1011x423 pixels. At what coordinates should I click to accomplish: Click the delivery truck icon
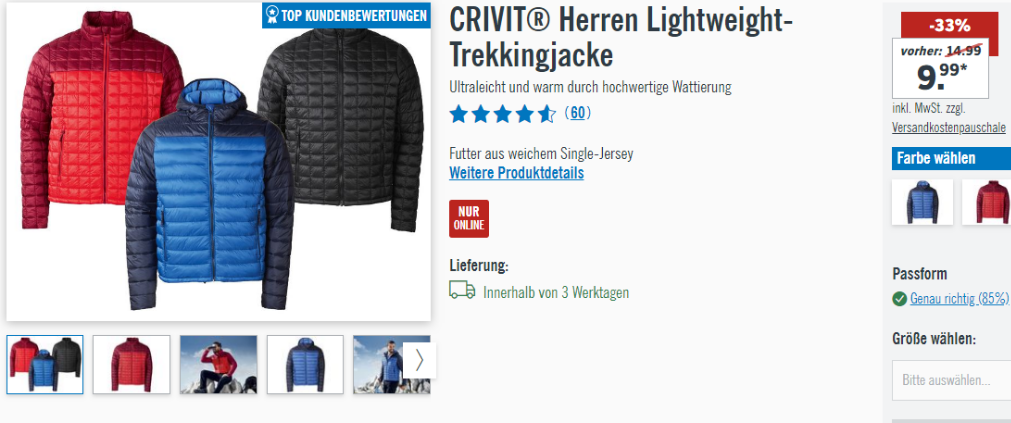(x=462, y=291)
